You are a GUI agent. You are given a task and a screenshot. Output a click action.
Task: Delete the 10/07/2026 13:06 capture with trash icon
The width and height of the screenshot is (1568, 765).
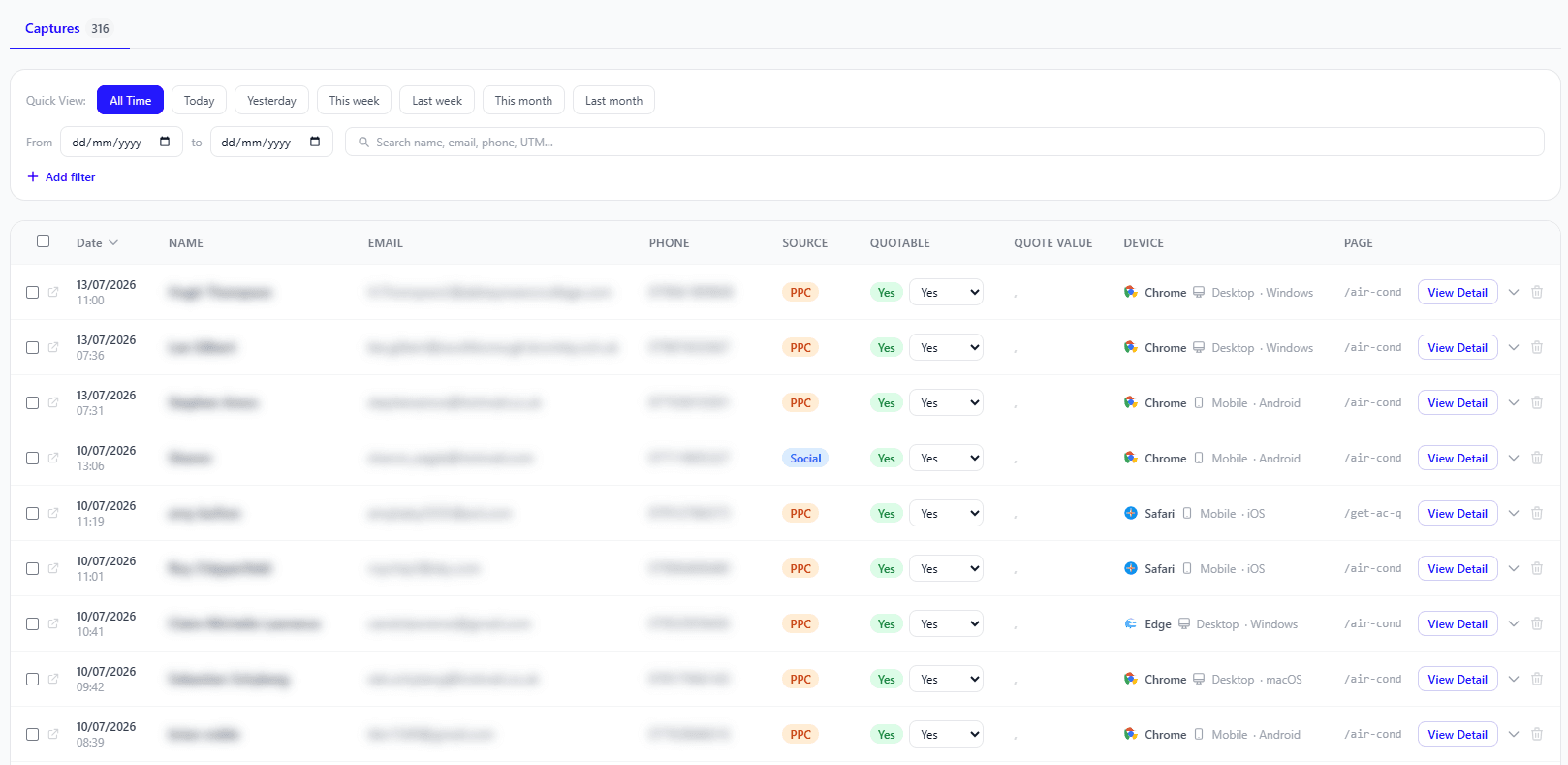pos(1537,458)
